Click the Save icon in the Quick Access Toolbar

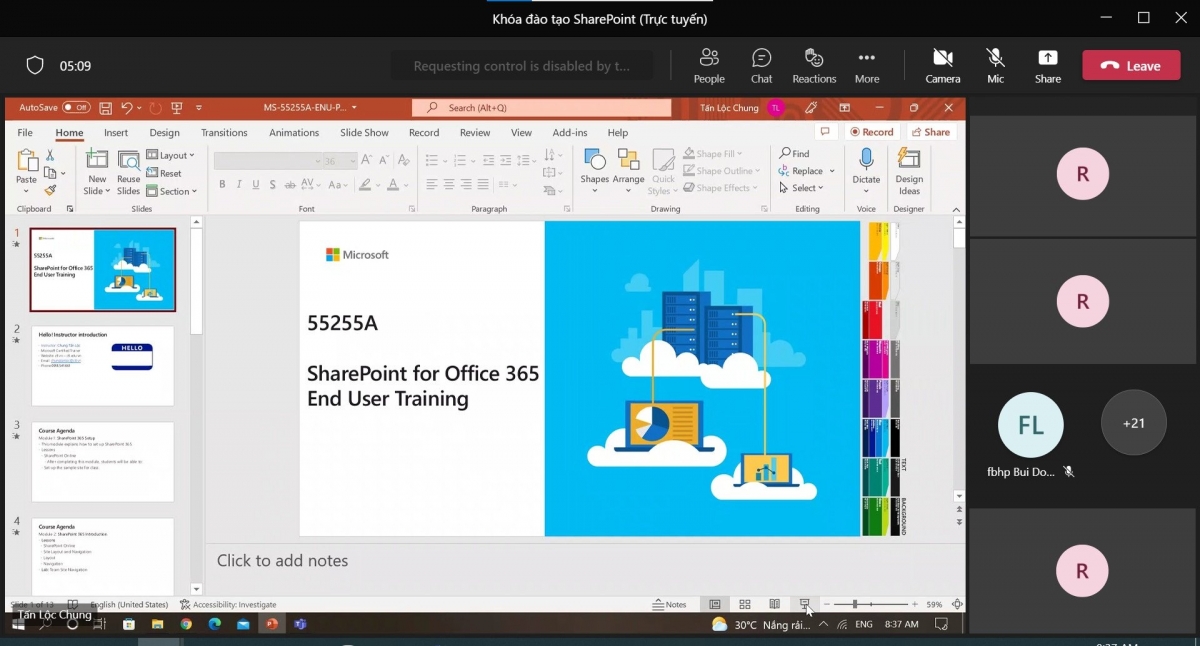point(105,107)
